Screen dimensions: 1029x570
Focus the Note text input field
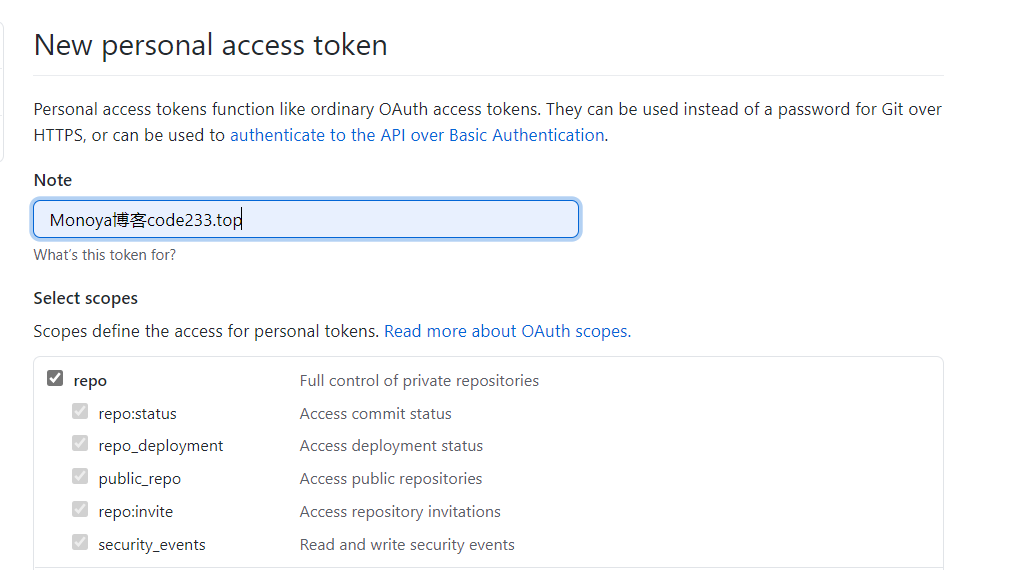point(400,220)
